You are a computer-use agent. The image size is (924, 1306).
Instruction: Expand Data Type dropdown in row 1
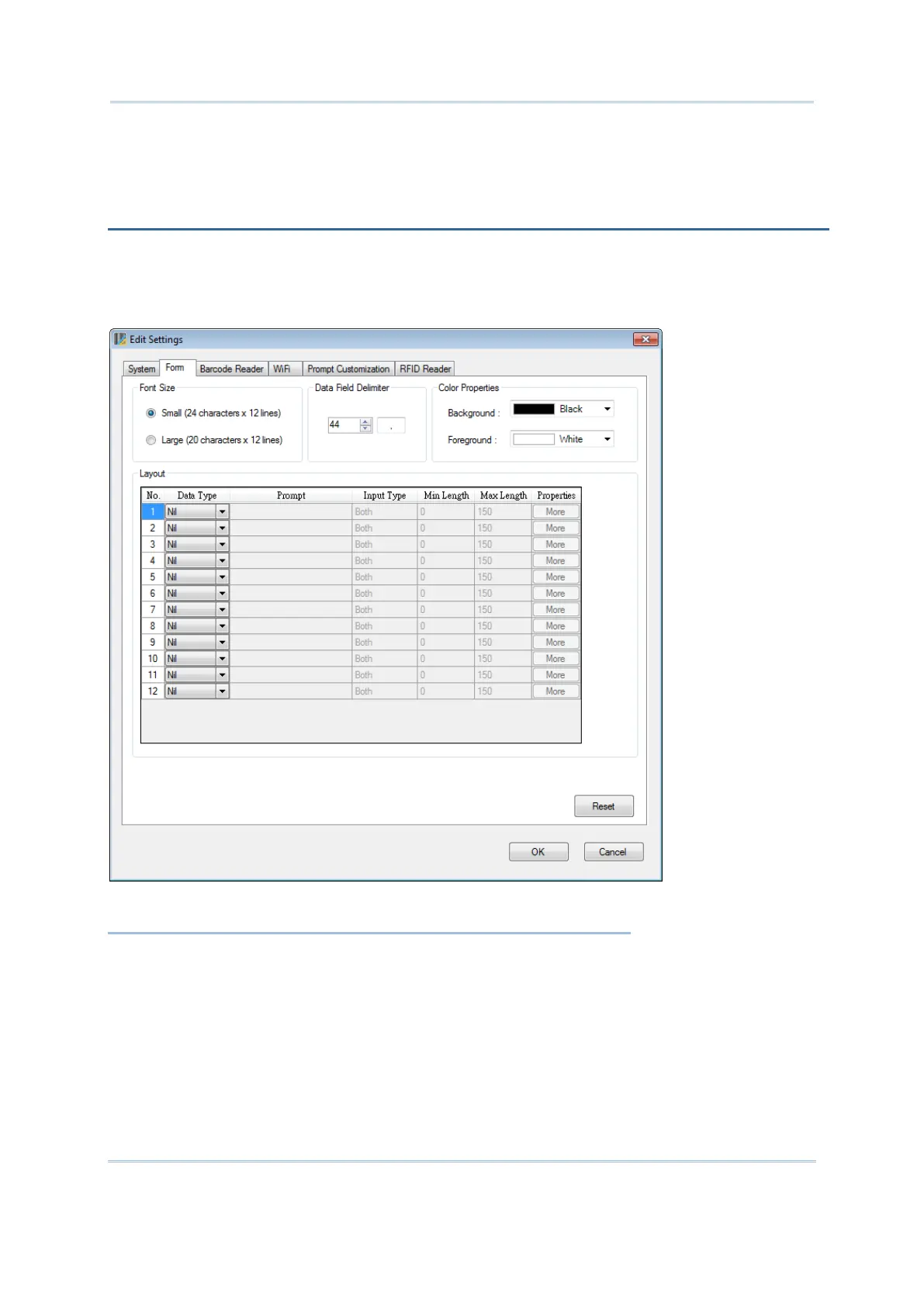click(222, 512)
